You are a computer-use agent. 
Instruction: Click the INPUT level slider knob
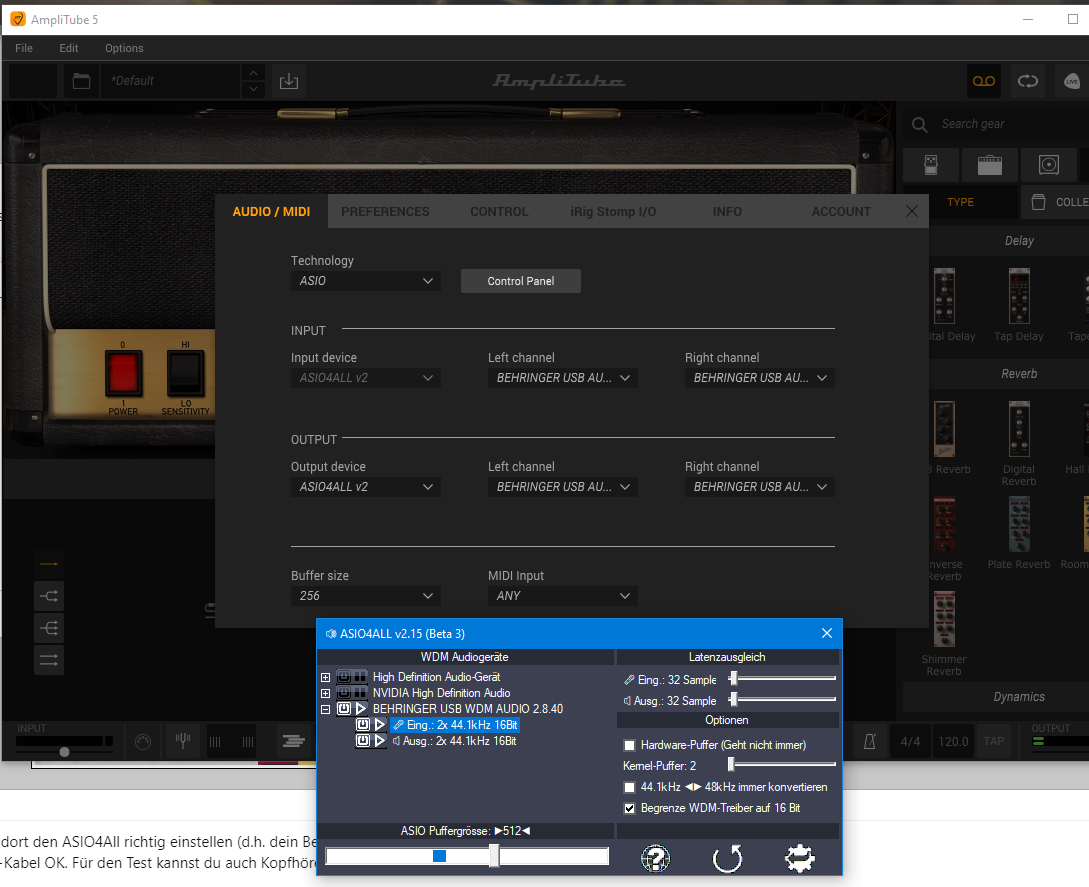coord(65,752)
